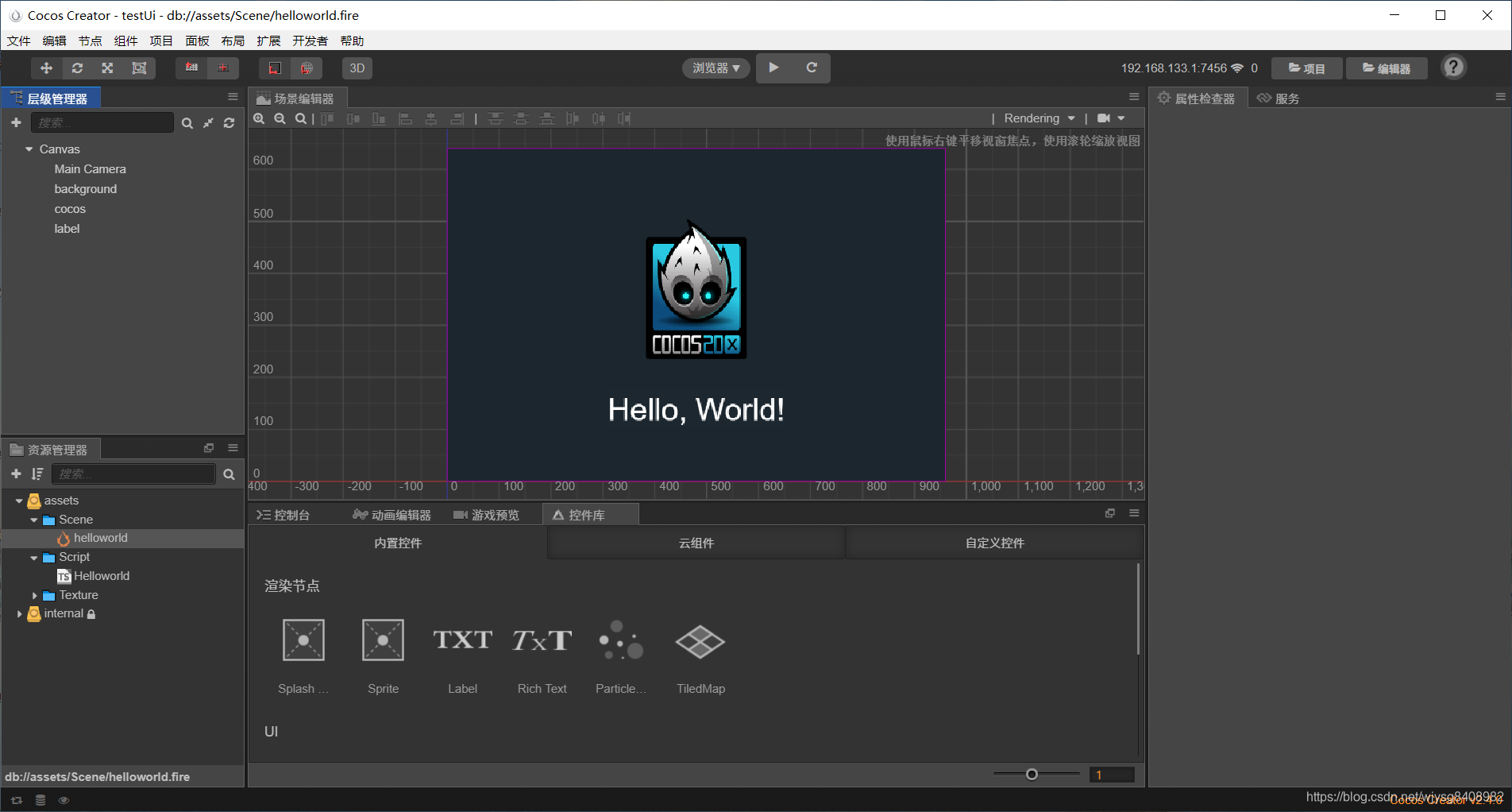The image size is (1512, 812).
Task: Open the 浏览器 preview platform dropdown
Action: click(x=715, y=68)
